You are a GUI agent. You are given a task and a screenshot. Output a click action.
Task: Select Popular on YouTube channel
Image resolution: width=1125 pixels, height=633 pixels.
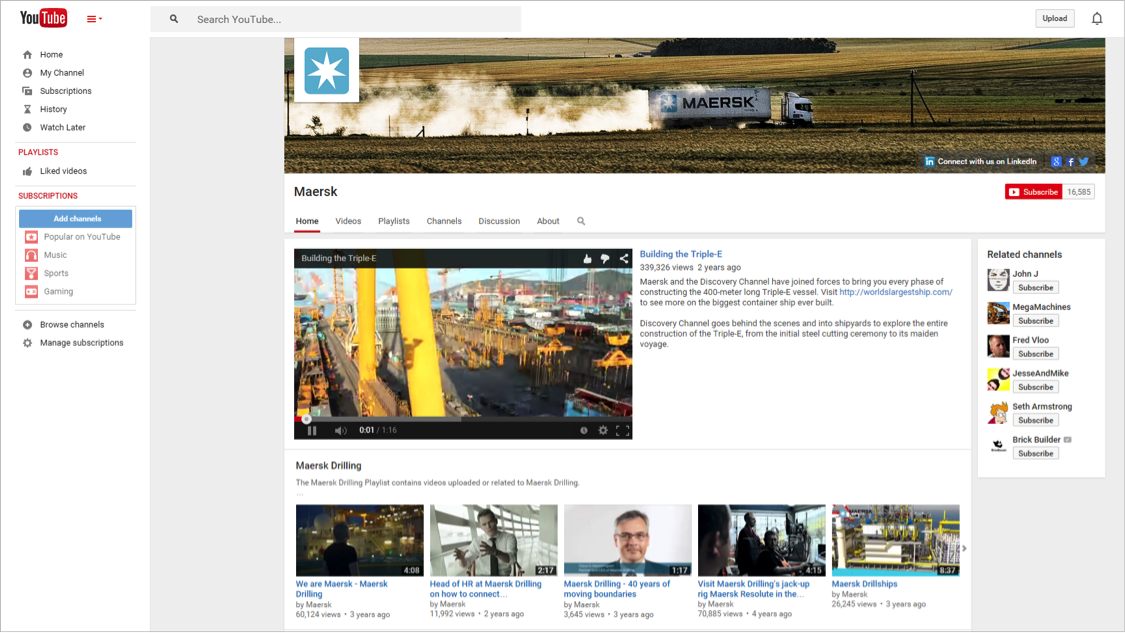coord(82,237)
